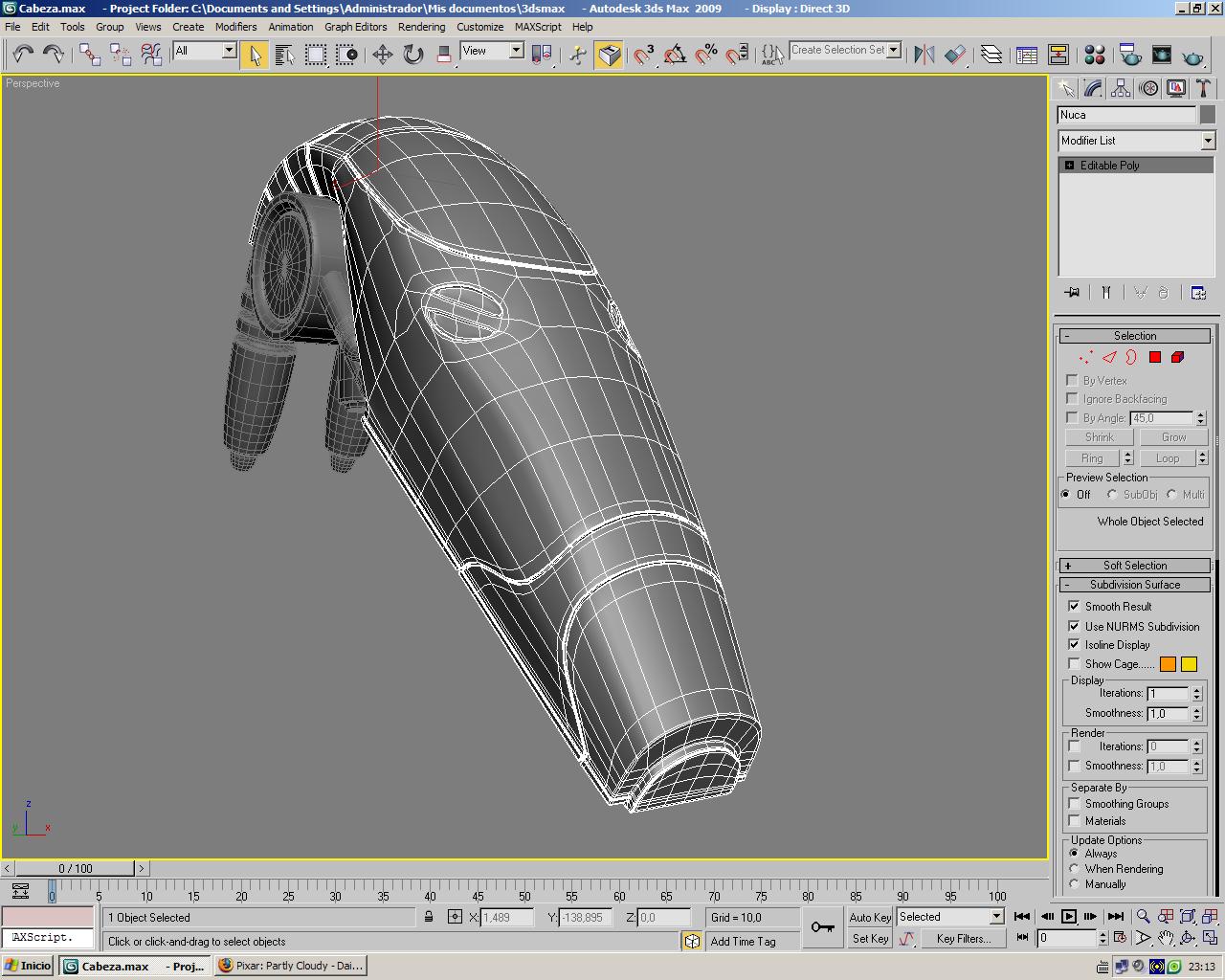Select the Select and Move tool
This screenshot has width=1225, height=980.
(x=382, y=55)
